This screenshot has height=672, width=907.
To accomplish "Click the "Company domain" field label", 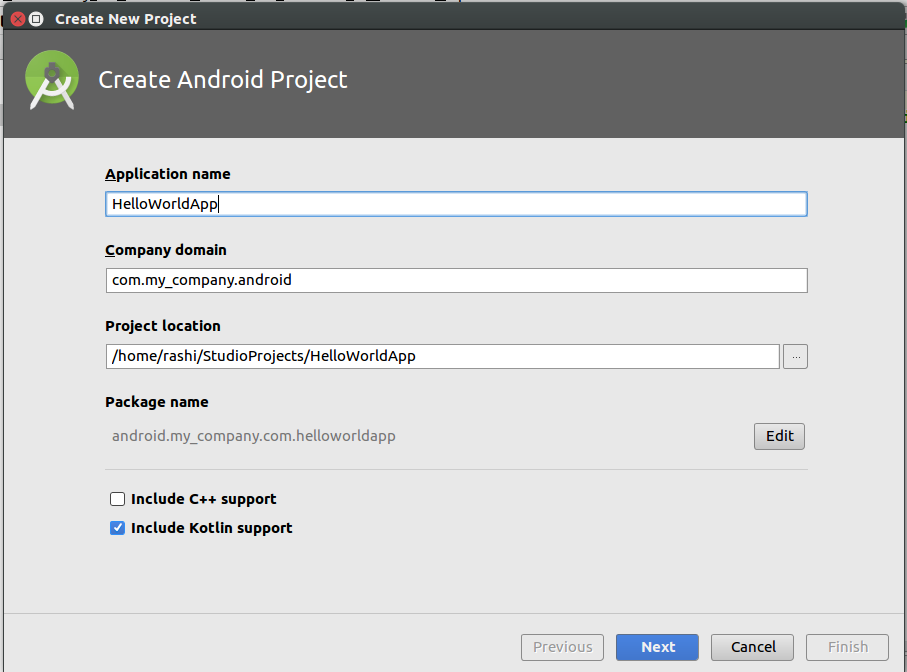I will coord(165,250).
